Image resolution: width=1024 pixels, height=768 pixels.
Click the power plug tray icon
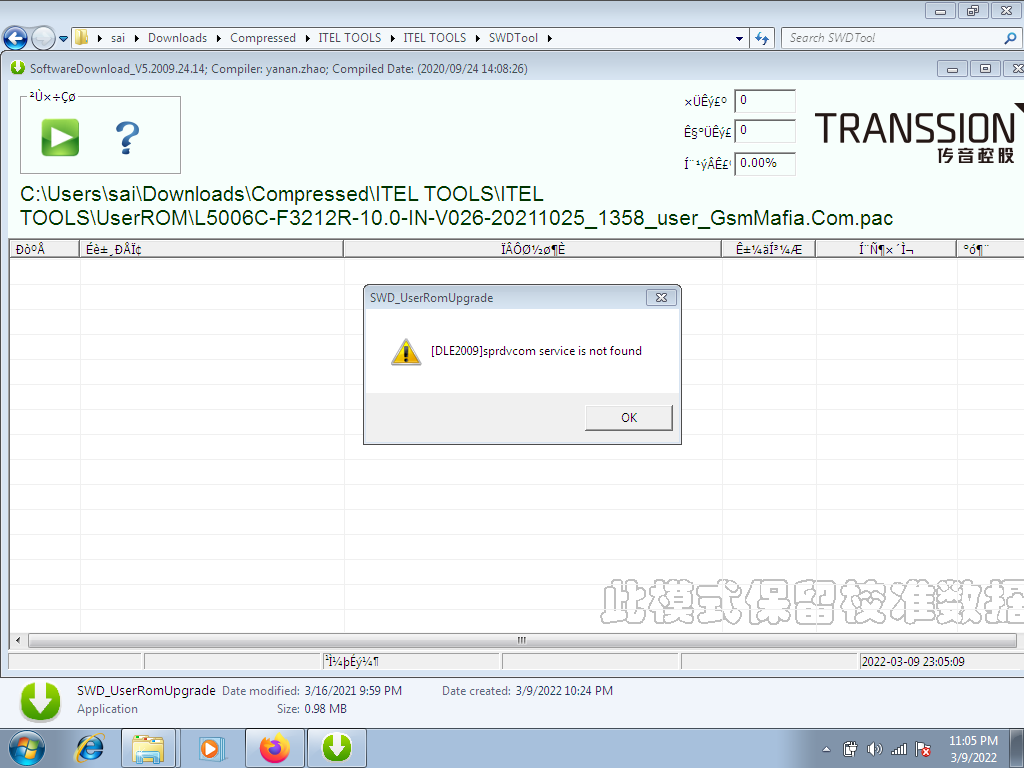click(x=850, y=749)
